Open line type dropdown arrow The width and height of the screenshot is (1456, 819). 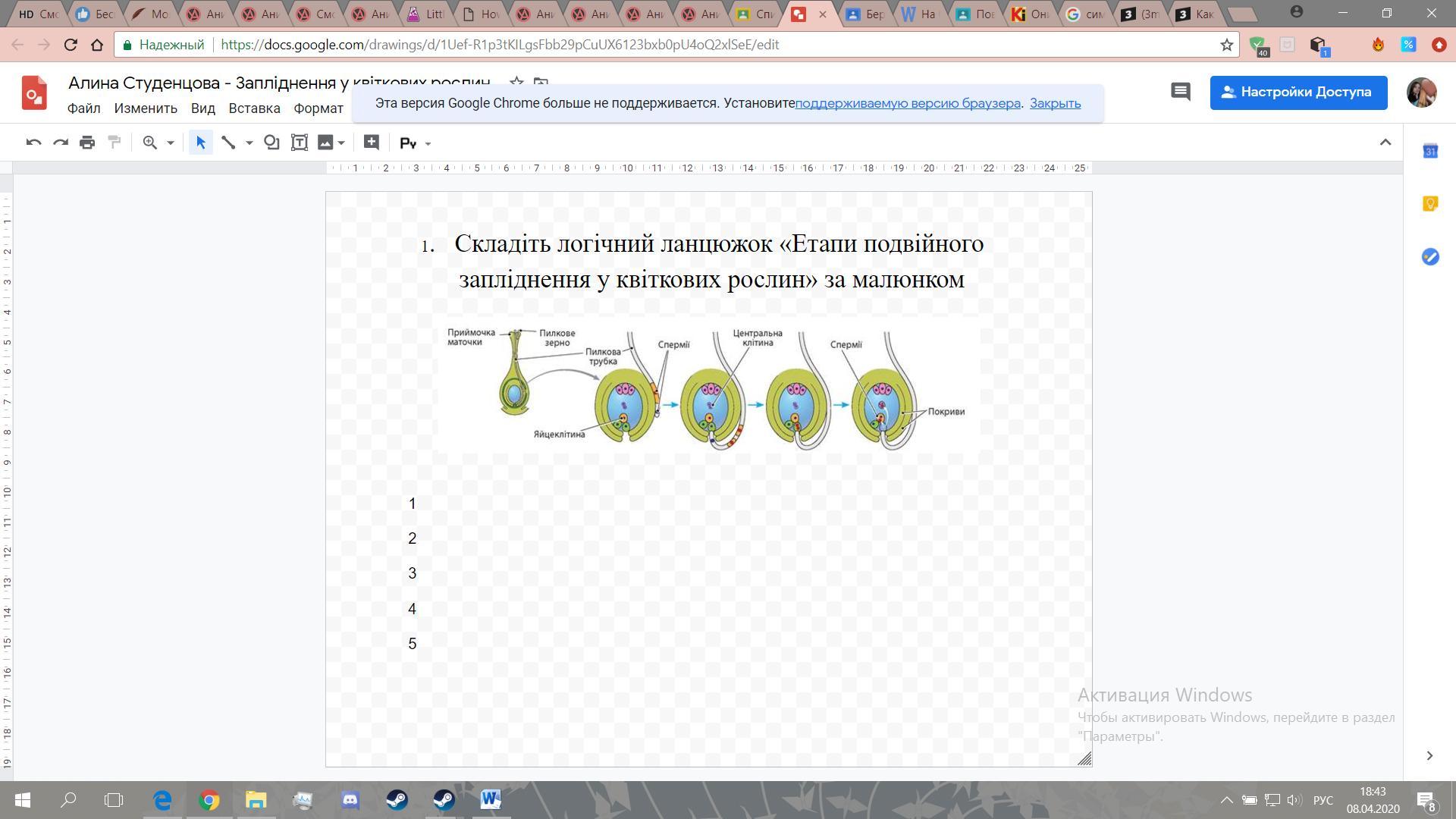pyautogui.click(x=249, y=143)
